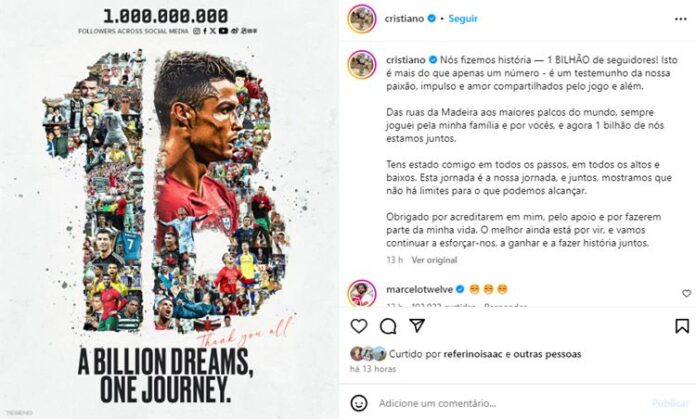Click the Seguir follow button
The height and width of the screenshot is (419, 696).
(x=463, y=19)
